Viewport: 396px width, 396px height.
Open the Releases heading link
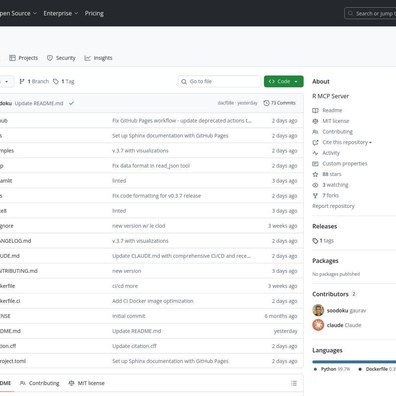324,226
